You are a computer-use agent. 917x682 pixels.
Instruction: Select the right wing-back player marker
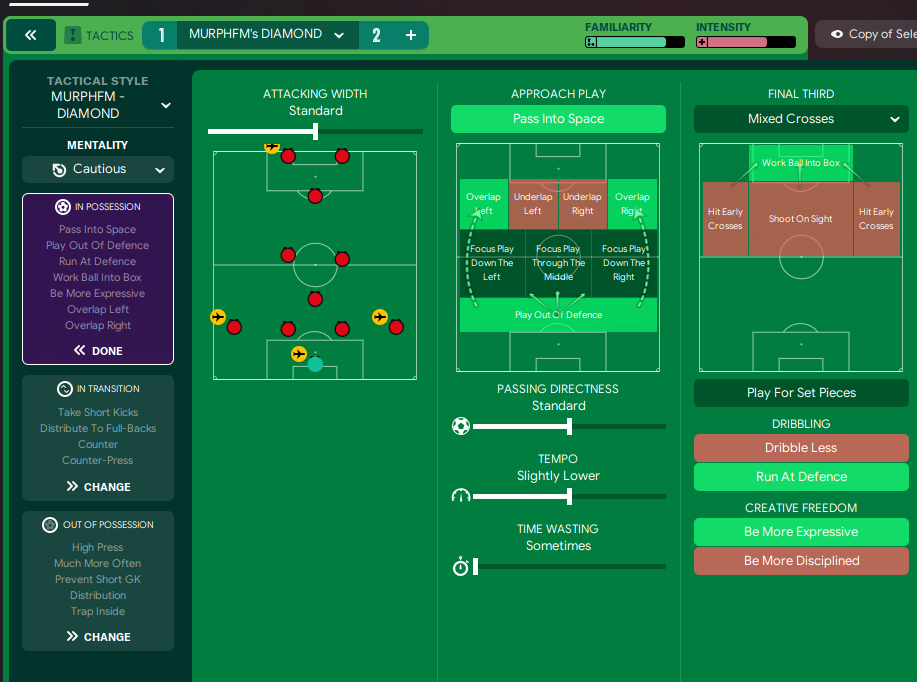[396, 327]
